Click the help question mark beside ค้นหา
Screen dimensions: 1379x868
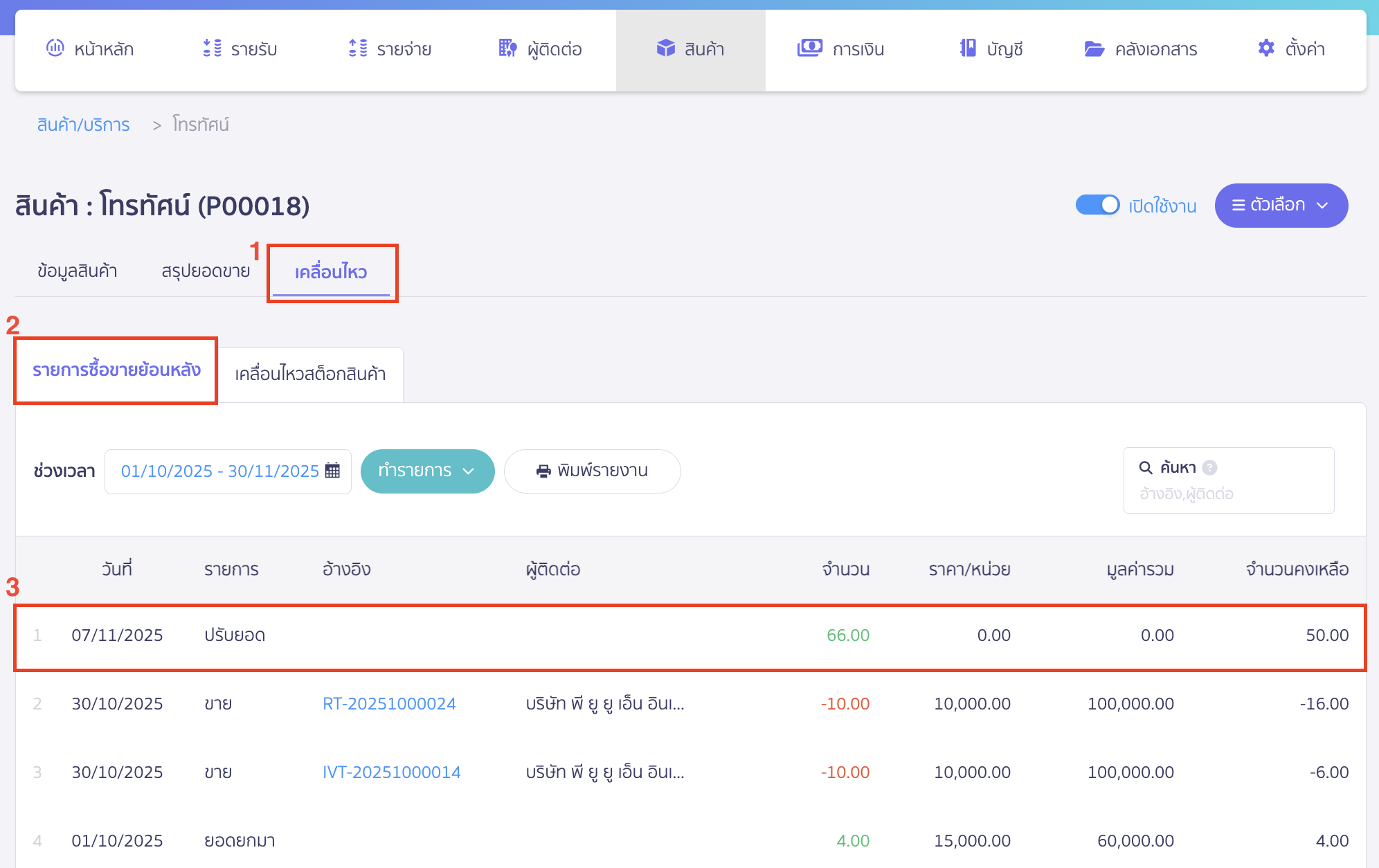coord(1209,467)
